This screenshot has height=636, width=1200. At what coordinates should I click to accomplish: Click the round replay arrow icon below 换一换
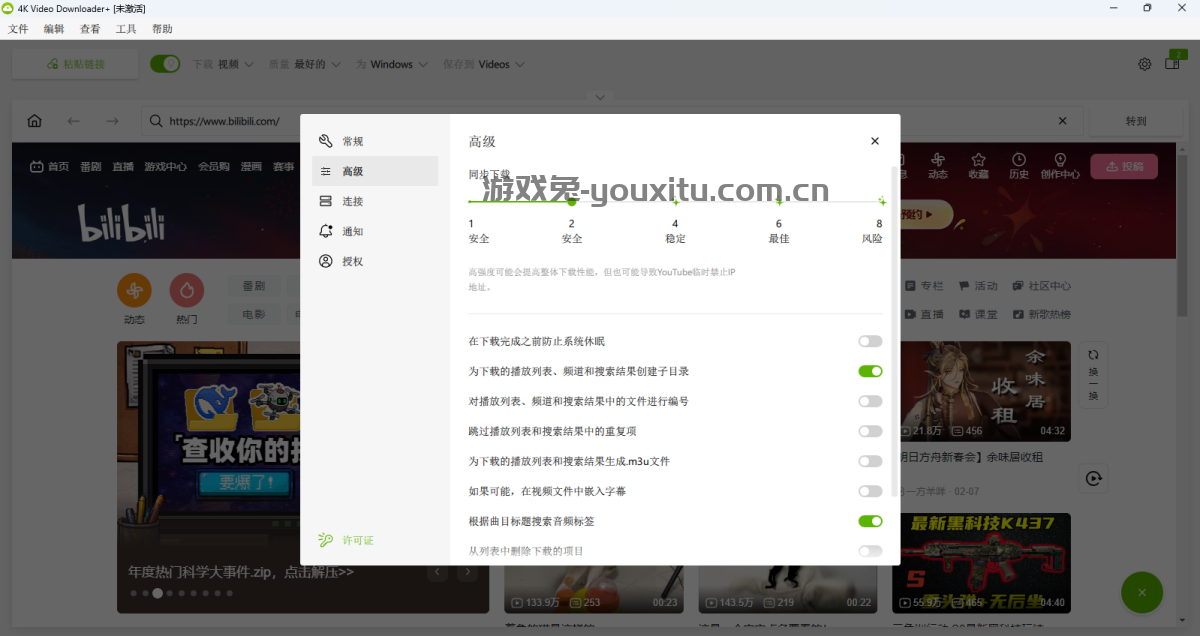pos(1093,479)
